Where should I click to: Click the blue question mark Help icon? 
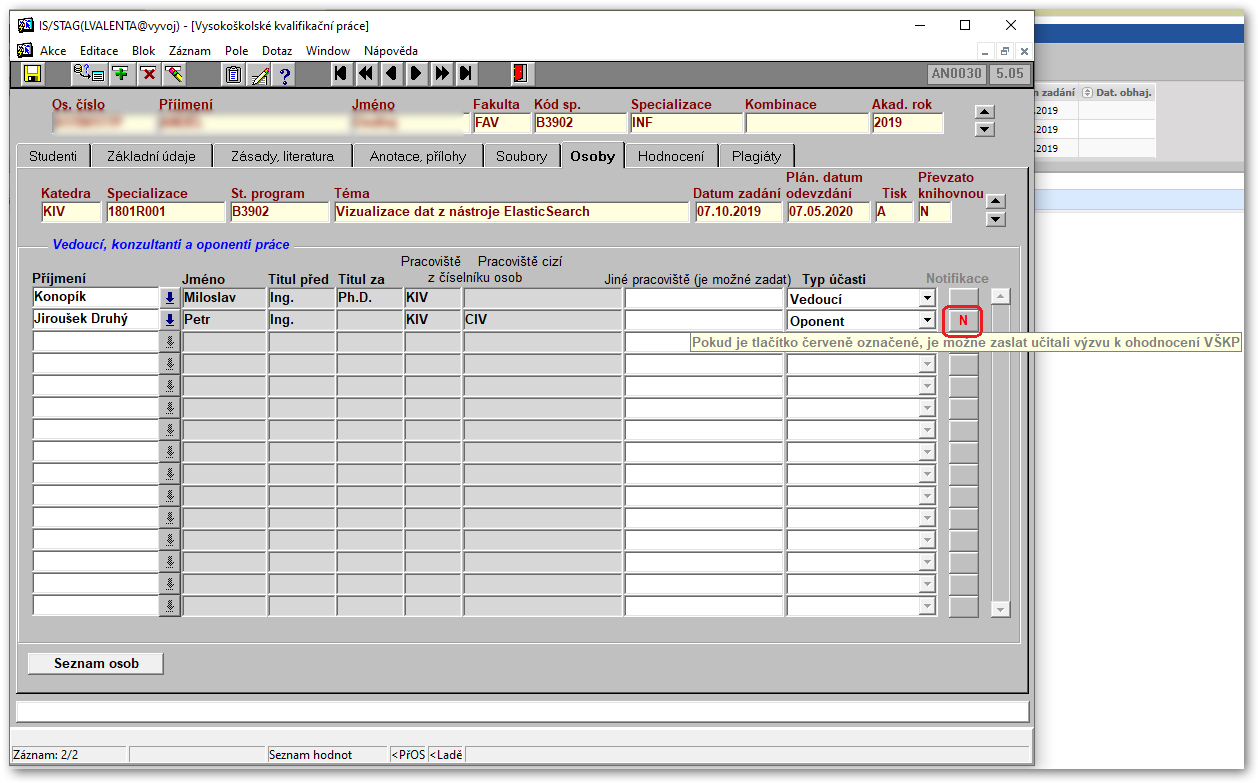coord(285,73)
